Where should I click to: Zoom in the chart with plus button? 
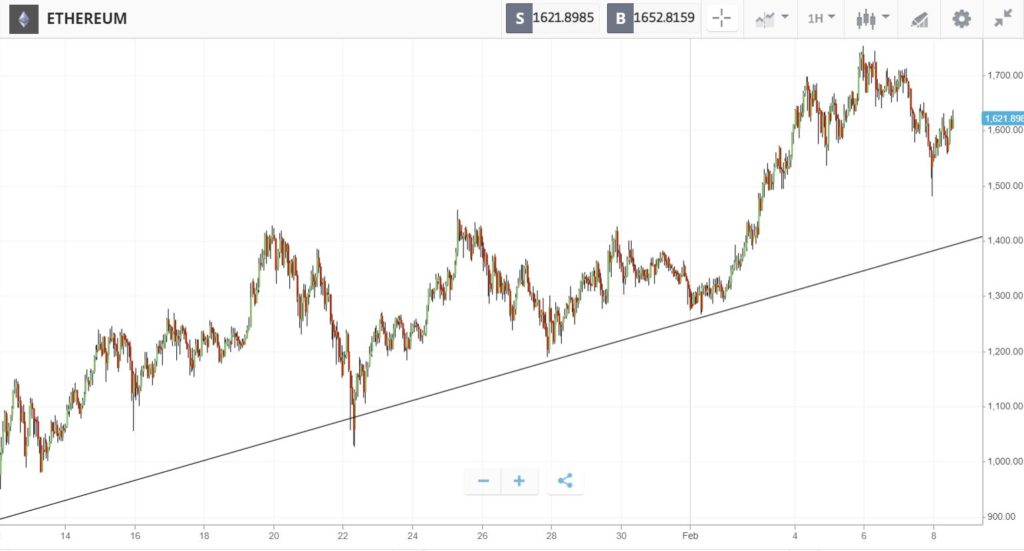519,481
